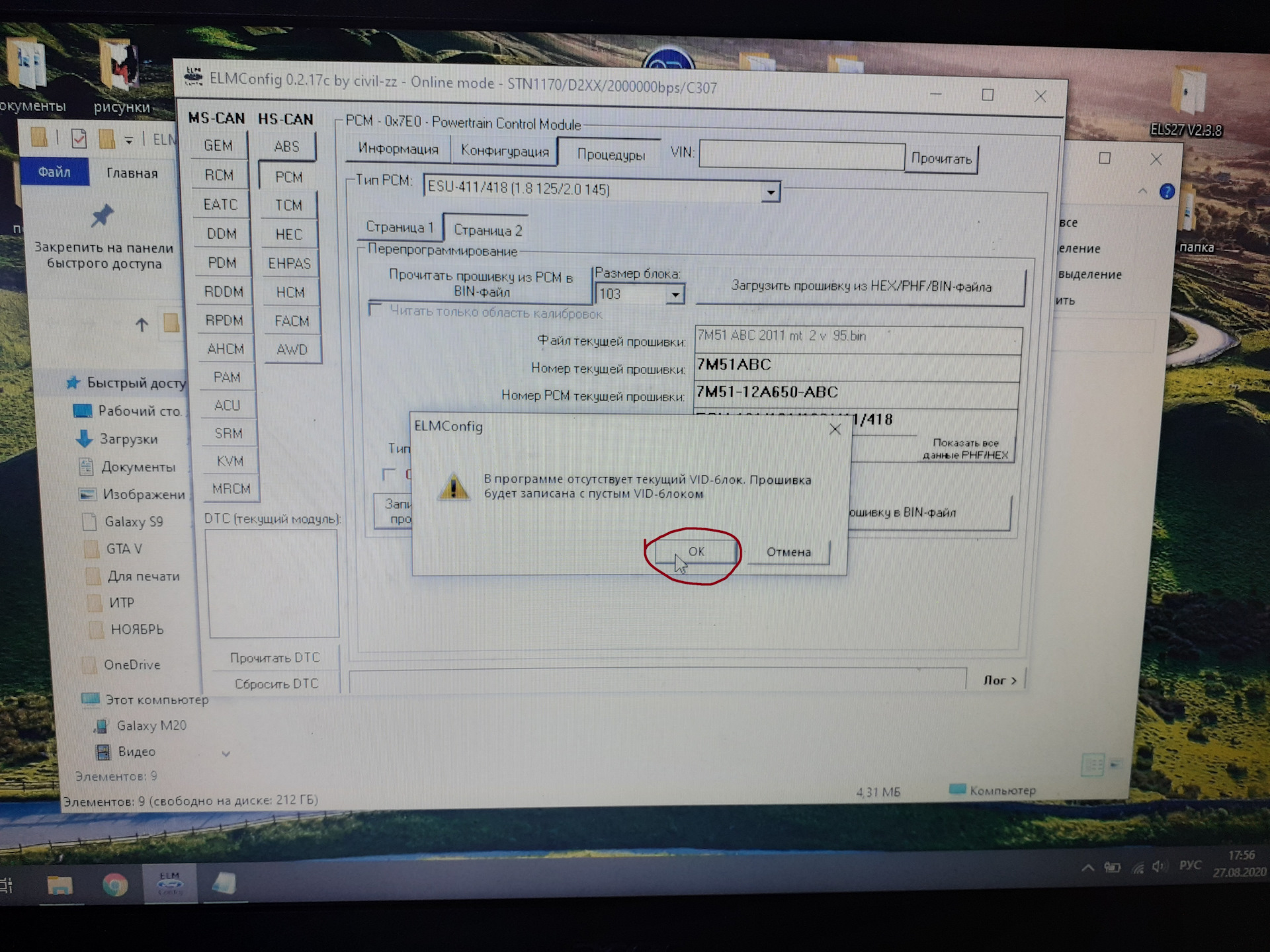Select the GEM module button
This screenshot has width=1270, height=952.
click(218, 145)
